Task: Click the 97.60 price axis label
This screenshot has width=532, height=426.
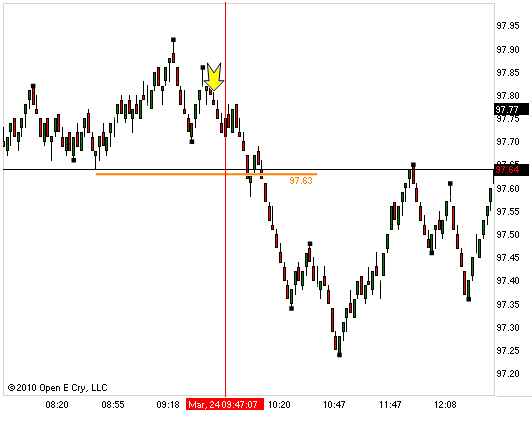Action: tap(508, 189)
